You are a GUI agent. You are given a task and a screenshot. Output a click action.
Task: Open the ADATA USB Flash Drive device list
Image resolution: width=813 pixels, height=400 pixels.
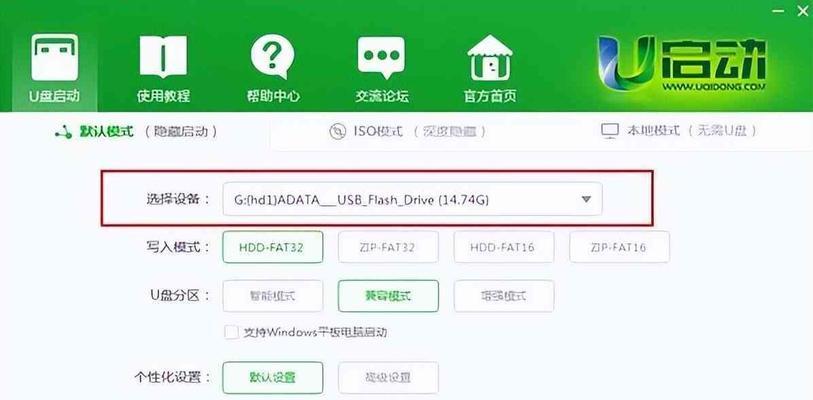point(413,199)
